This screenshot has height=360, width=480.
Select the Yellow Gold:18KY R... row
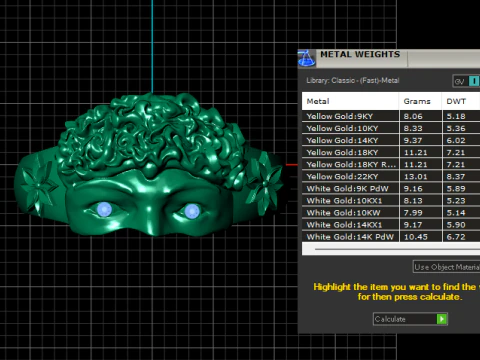pos(391,164)
